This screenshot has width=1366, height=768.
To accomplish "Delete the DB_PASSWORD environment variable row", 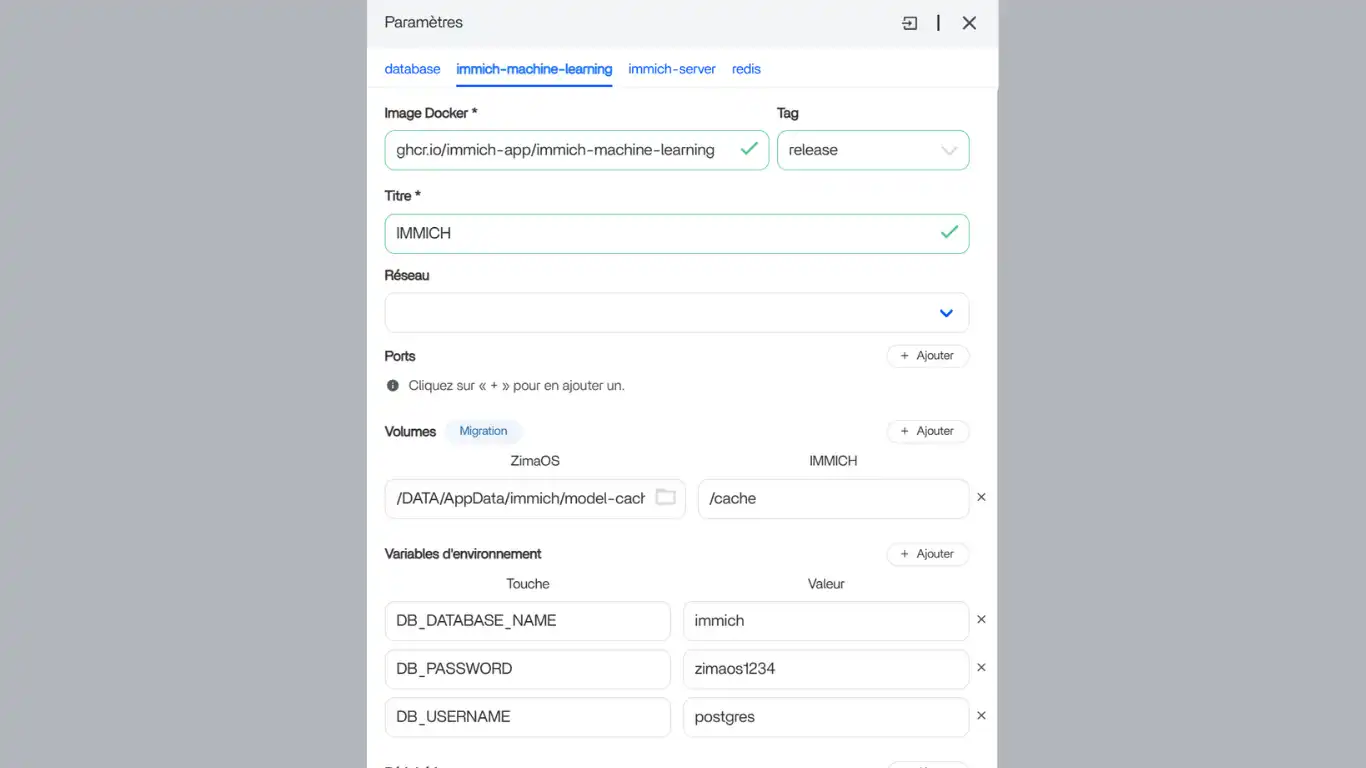I will click(x=981, y=668).
